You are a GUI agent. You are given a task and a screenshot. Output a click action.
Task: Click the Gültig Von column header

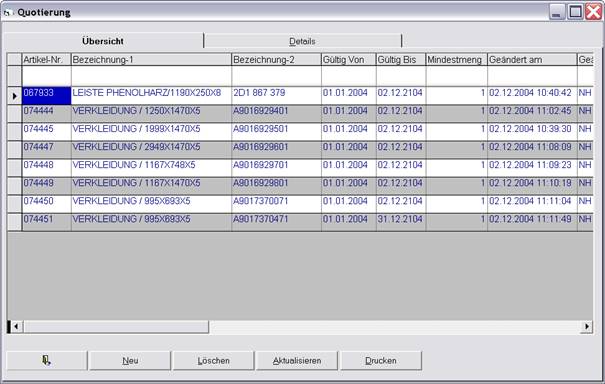pyautogui.click(x=348, y=59)
